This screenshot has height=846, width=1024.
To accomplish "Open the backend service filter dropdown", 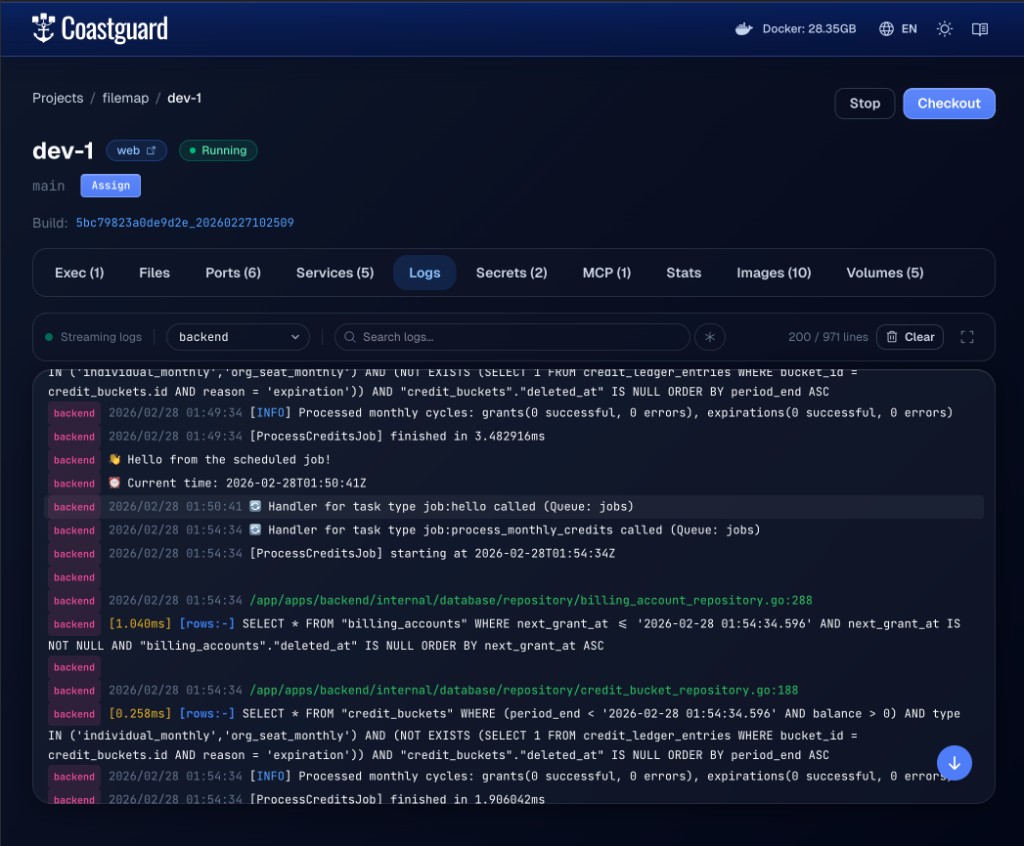I will (x=237, y=337).
